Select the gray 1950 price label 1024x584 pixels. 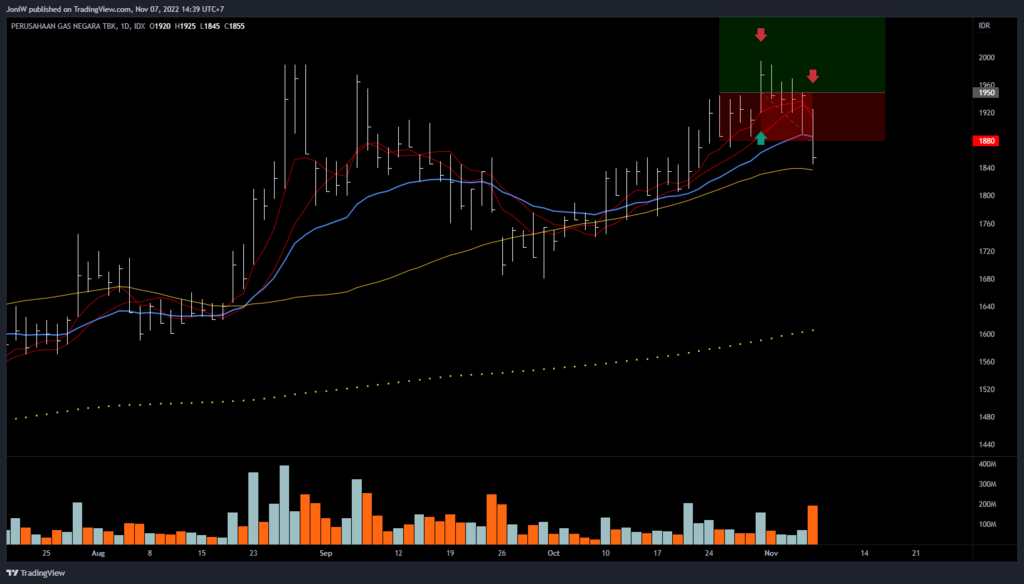(987, 92)
